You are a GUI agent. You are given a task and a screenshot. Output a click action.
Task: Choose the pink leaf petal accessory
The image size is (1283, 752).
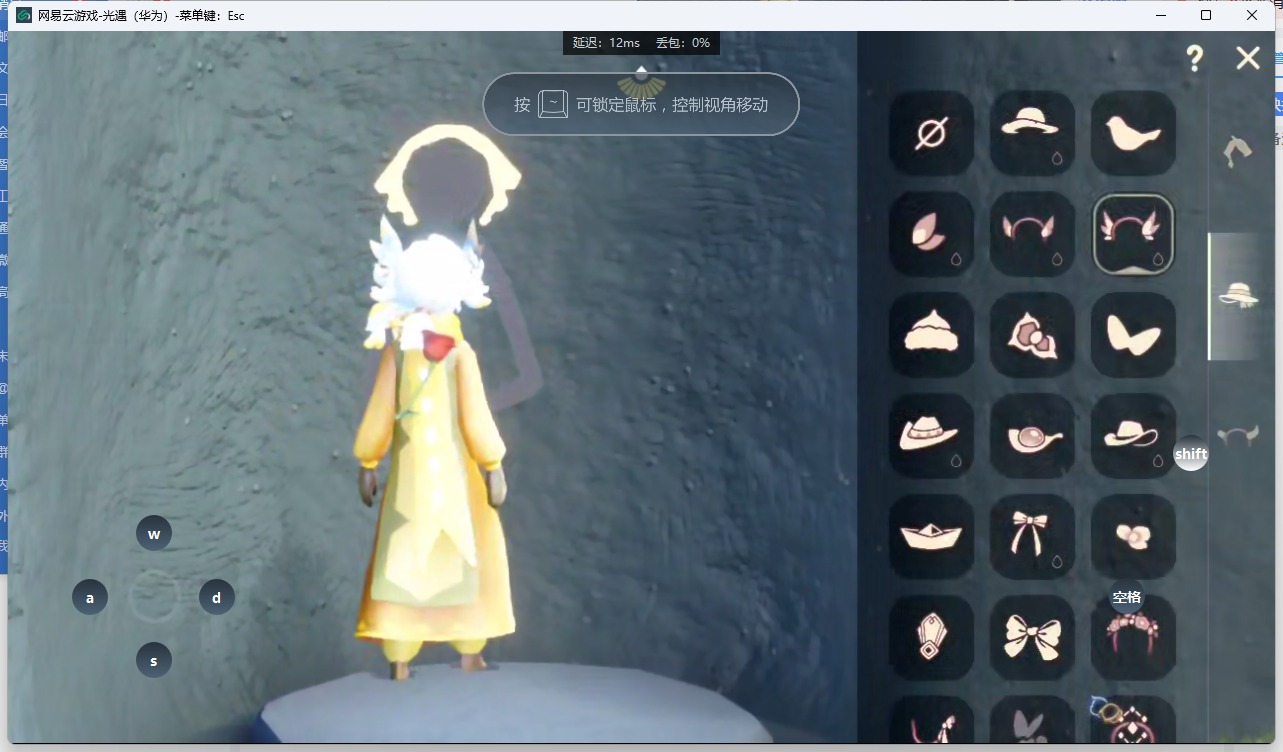(x=931, y=234)
